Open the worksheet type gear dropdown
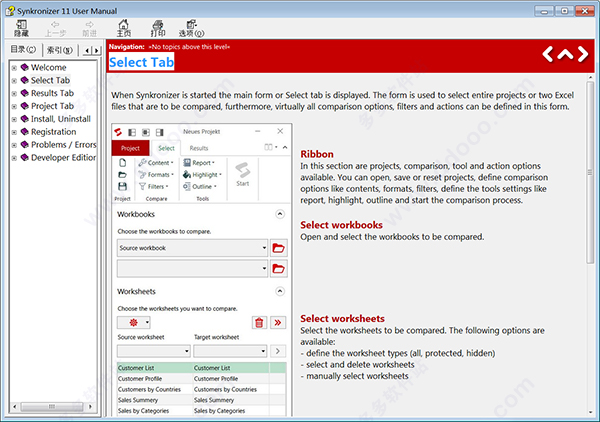Image resolution: width=600 pixels, height=422 pixels. point(134,323)
